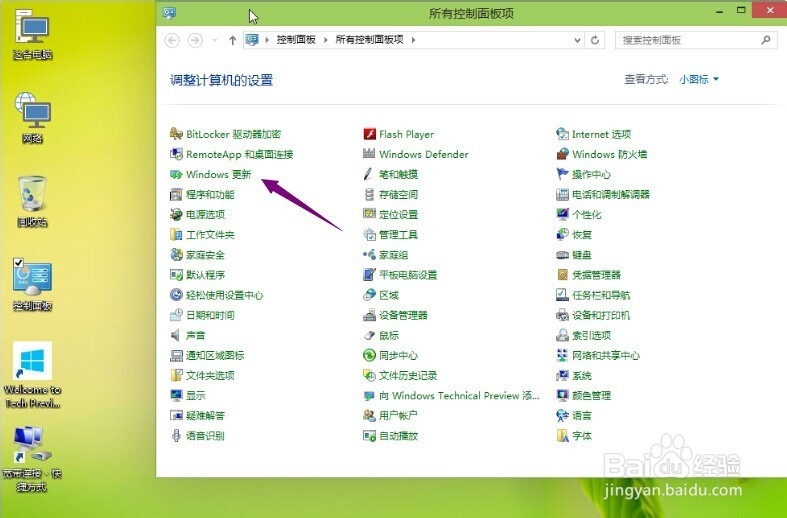787x518 pixels.
Task: Open 凭据管理器 link
Action: coord(596,275)
